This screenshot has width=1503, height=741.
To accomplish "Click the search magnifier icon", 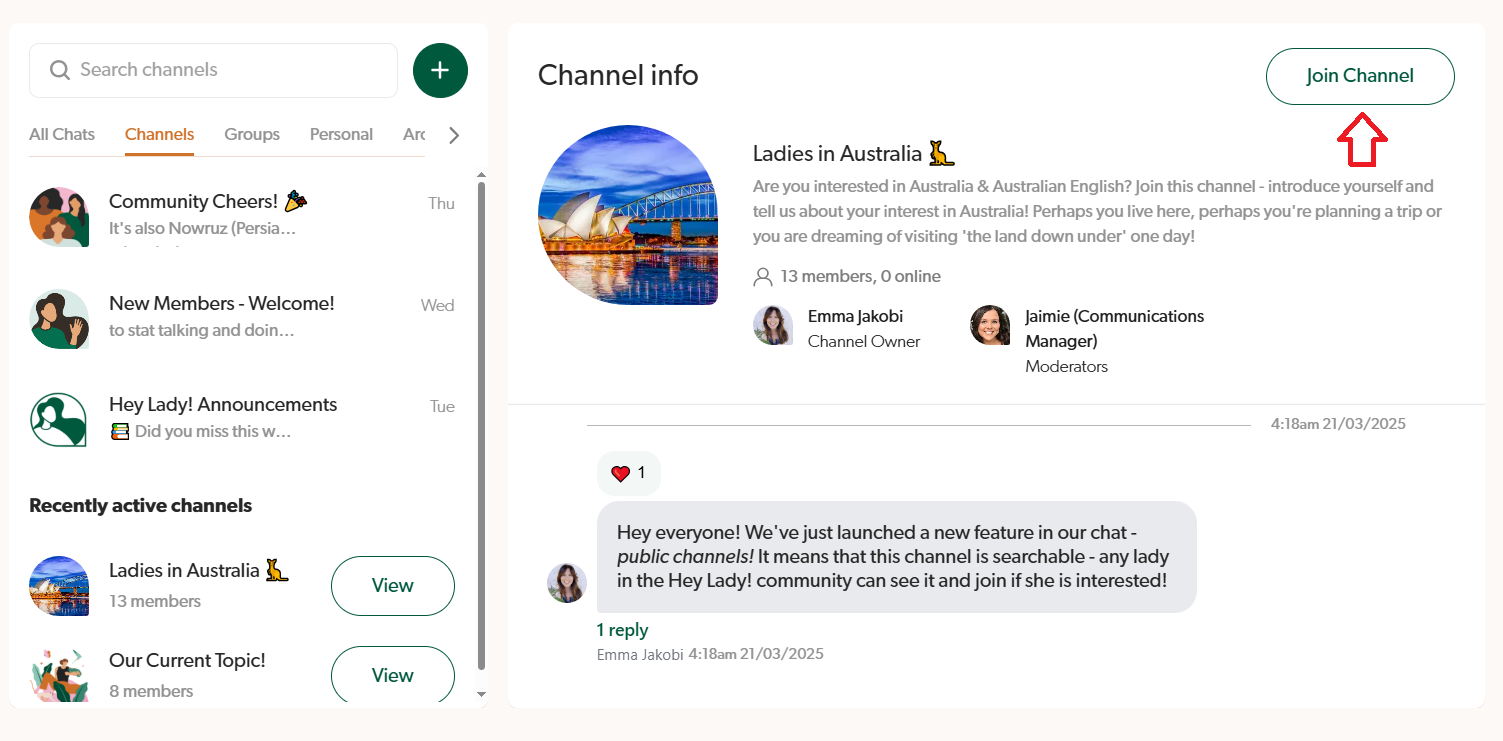I will click(x=60, y=70).
